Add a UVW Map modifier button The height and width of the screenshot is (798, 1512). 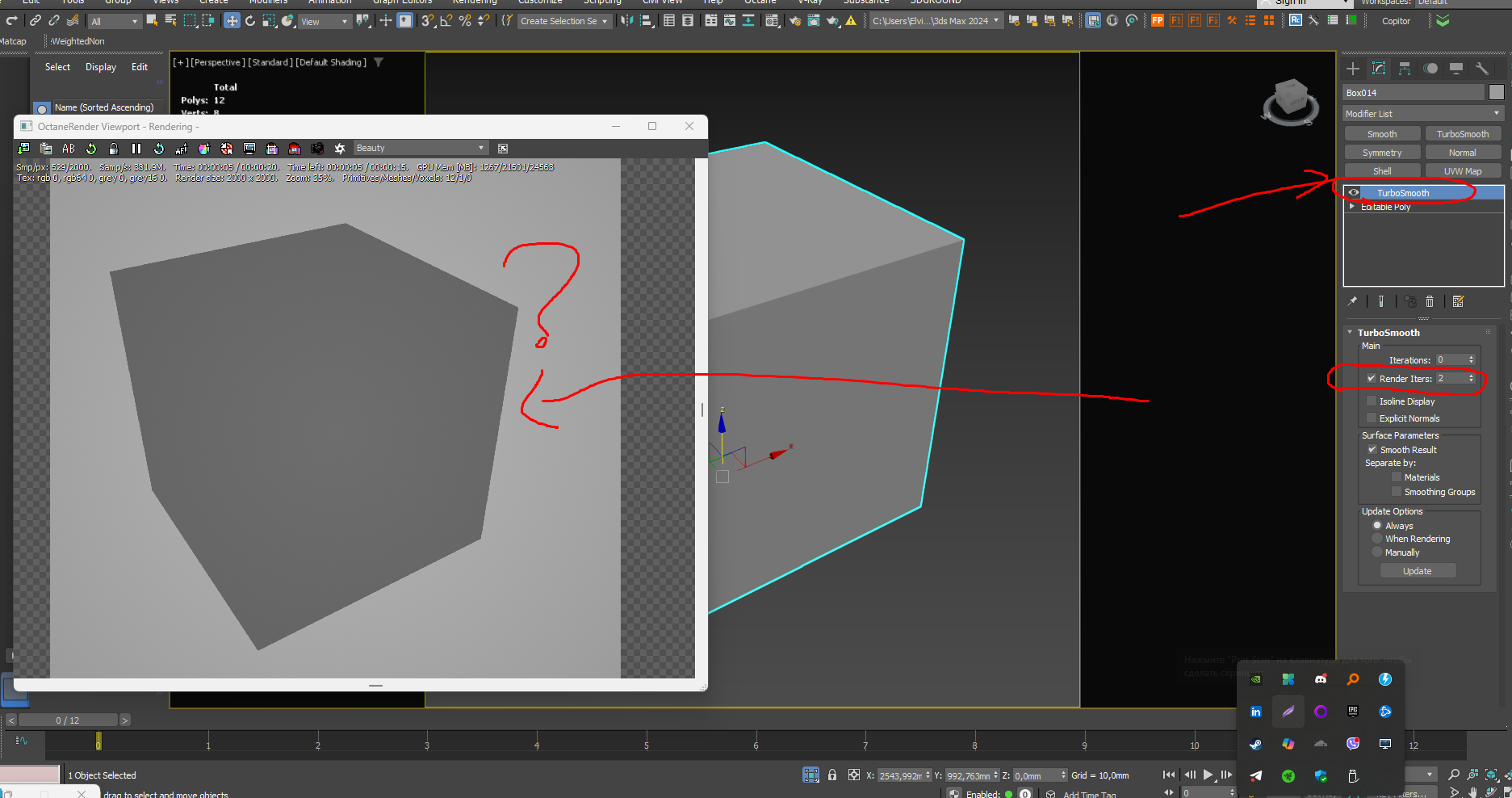pos(1463,171)
